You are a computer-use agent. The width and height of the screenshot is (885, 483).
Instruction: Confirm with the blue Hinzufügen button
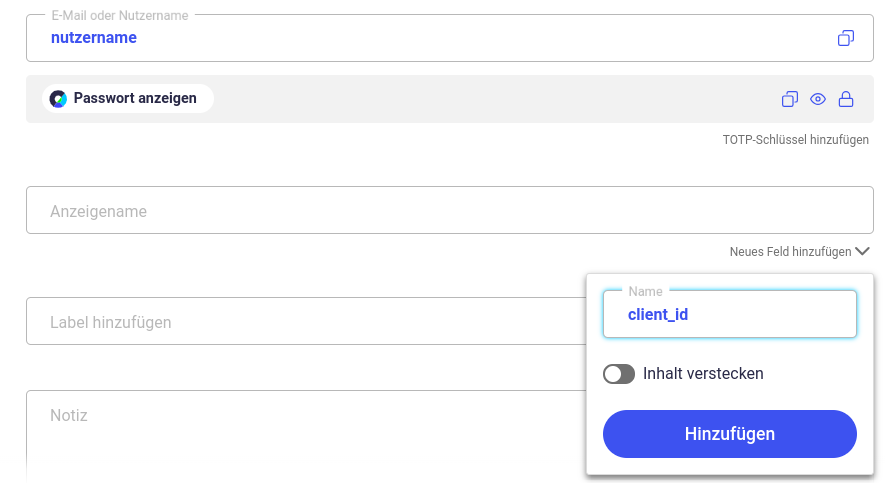coord(730,434)
